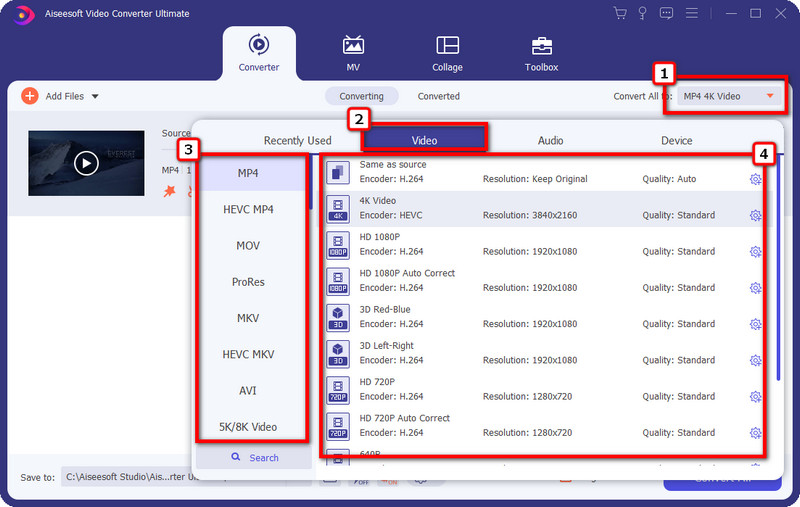Switch to the Audio format tab

pos(550,141)
